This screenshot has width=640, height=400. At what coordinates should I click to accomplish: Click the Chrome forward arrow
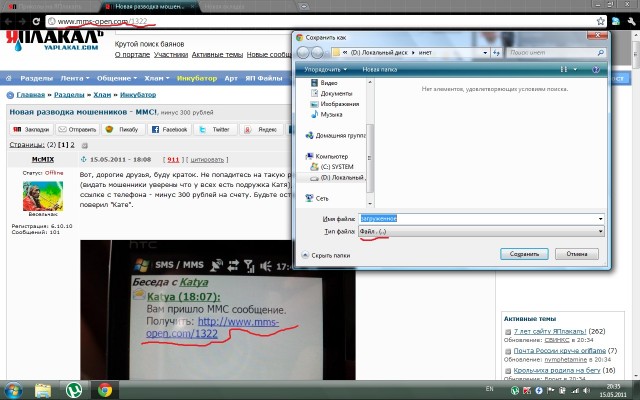coord(22,21)
